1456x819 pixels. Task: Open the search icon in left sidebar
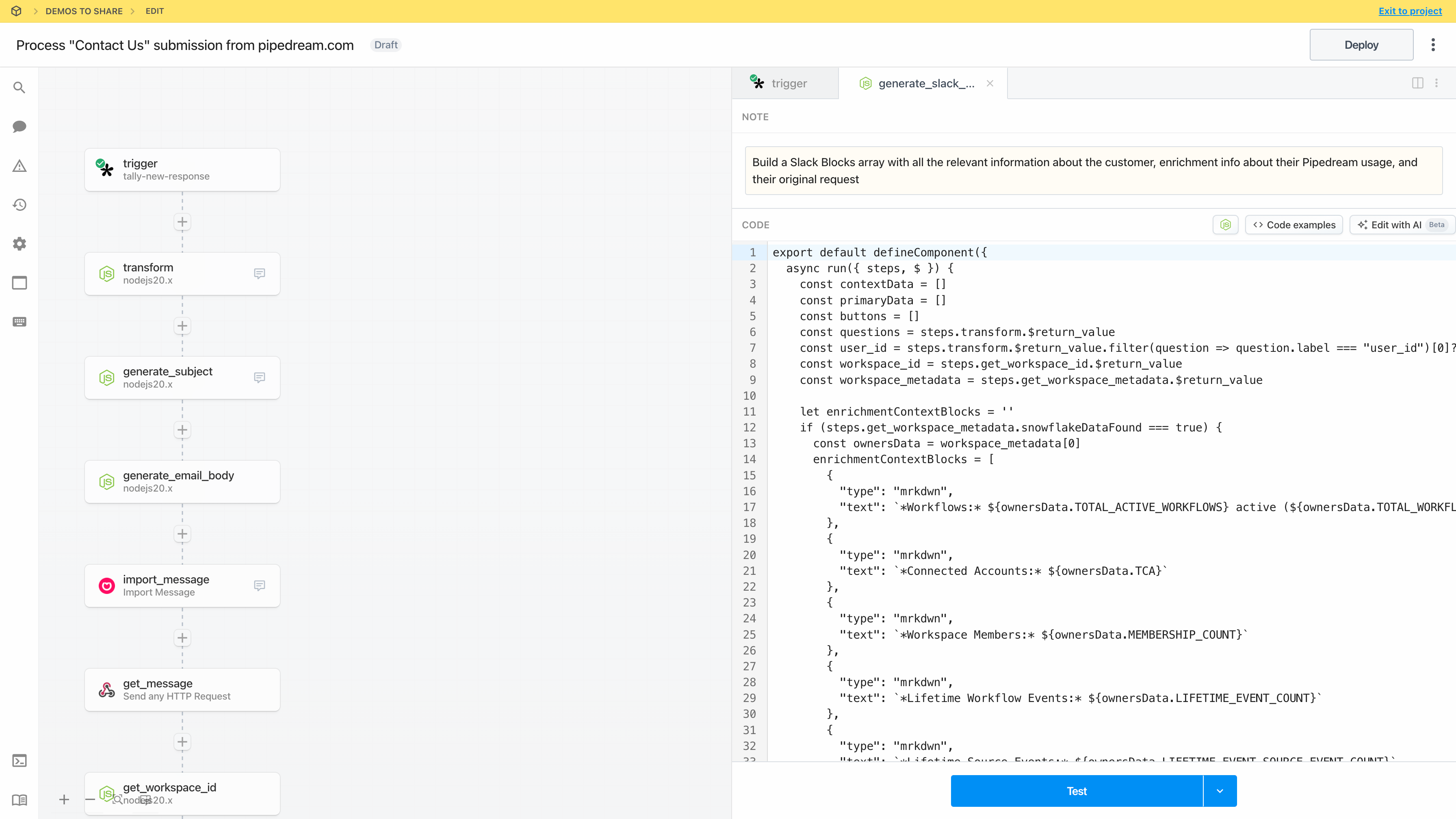click(x=19, y=88)
